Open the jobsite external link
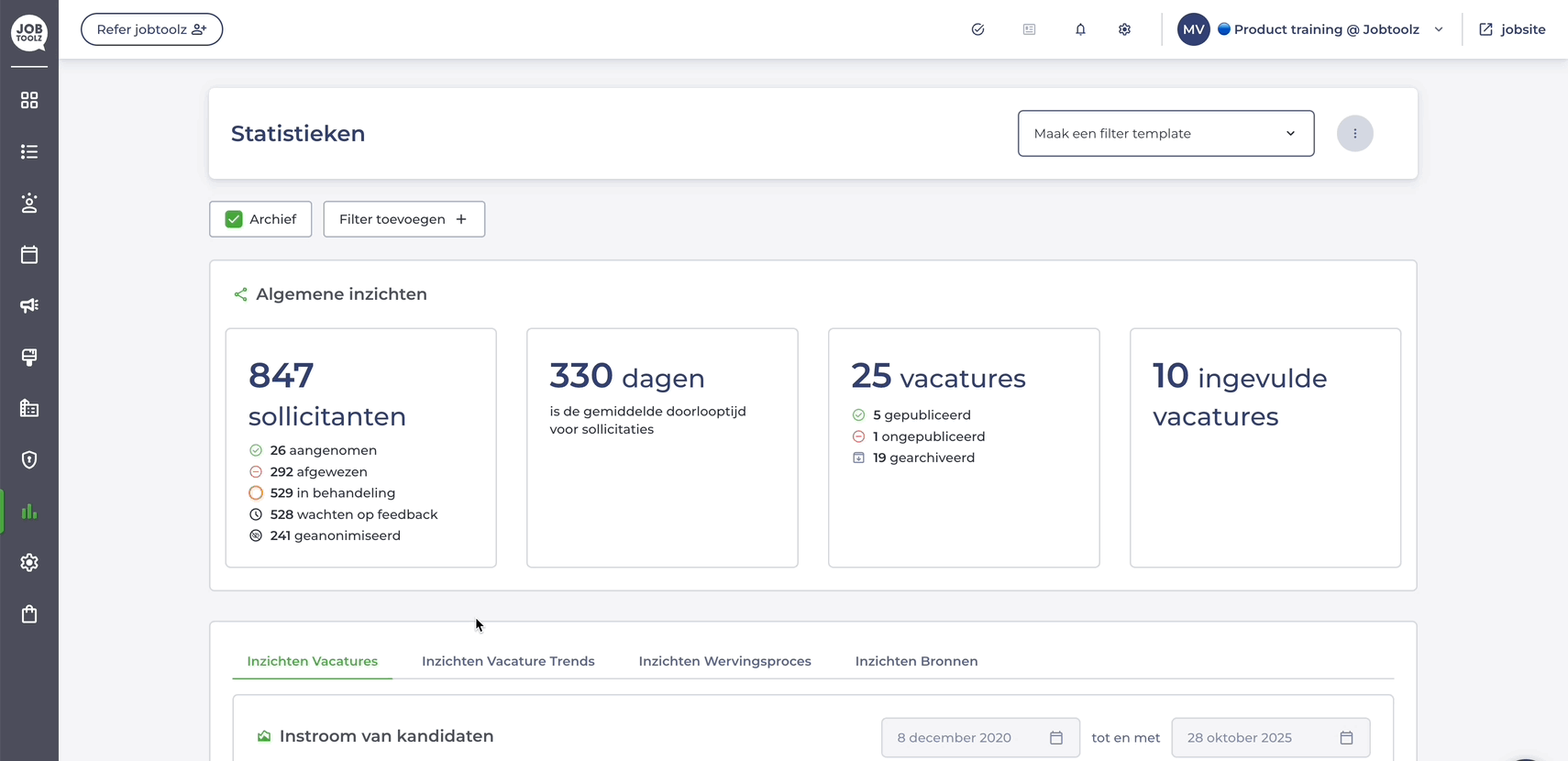 click(x=1512, y=29)
